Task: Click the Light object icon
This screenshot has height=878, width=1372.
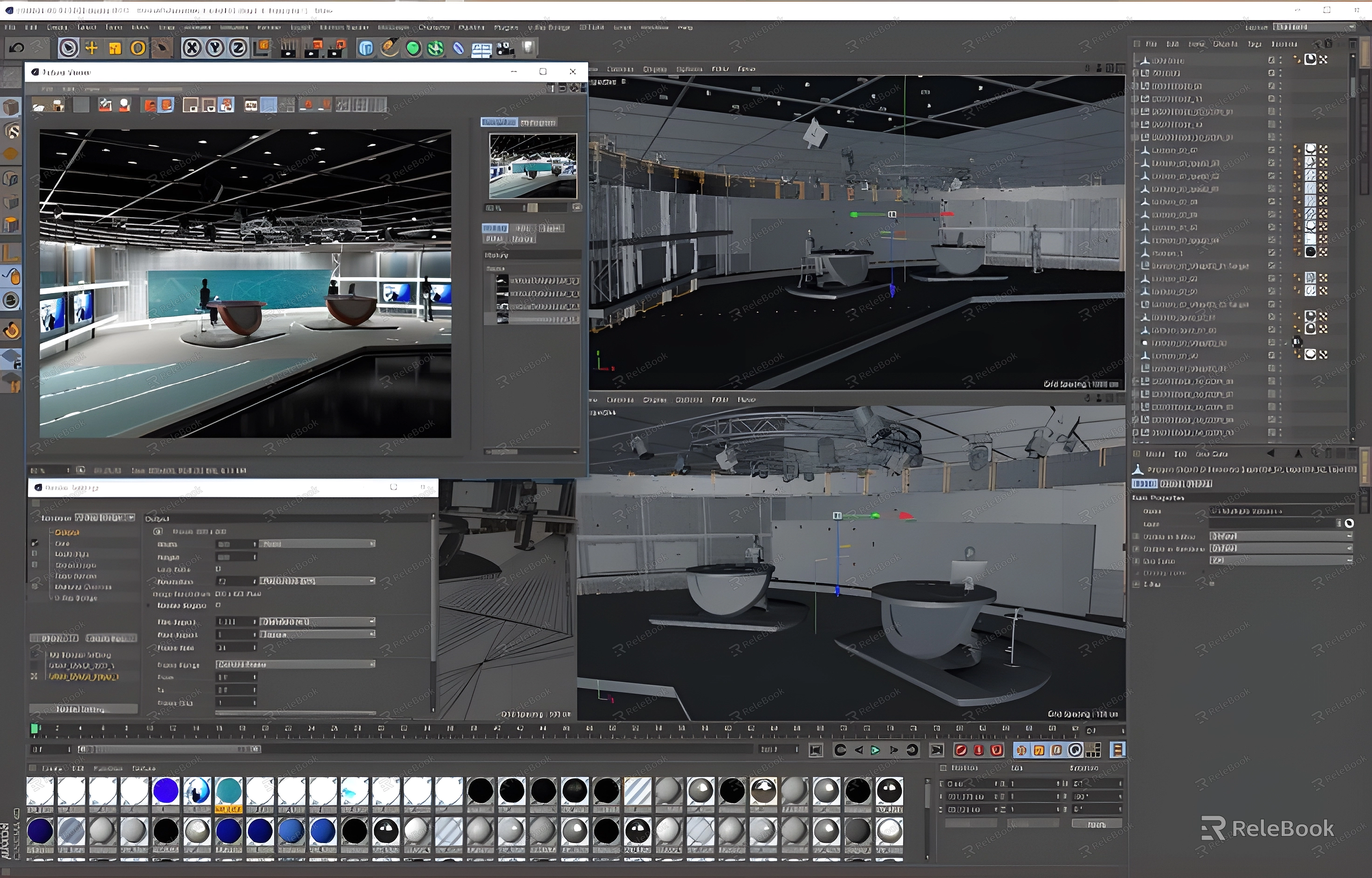Action: pyautogui.click(x=529, y=48)
